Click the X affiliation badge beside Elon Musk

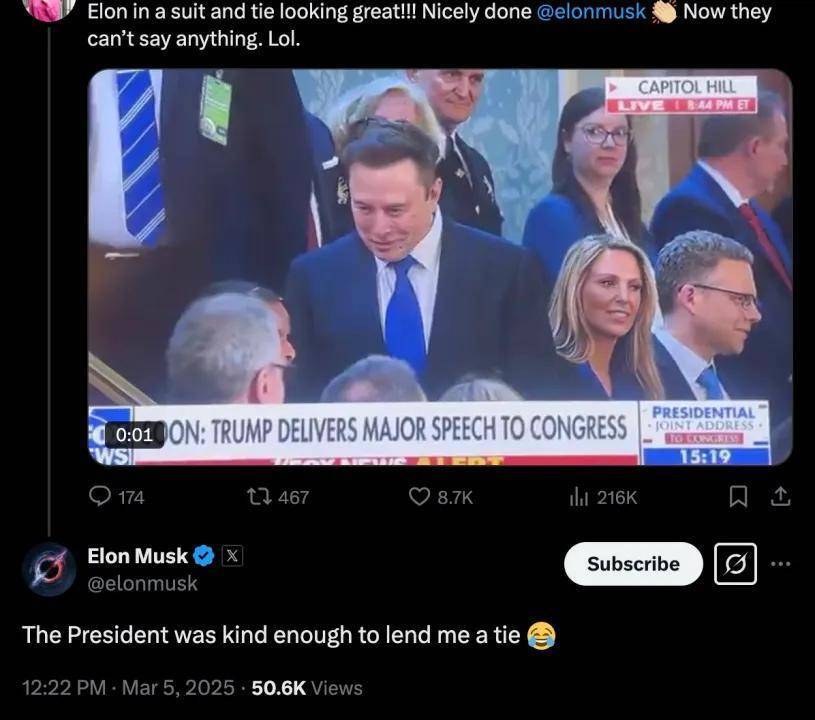[x=231, y=556]
